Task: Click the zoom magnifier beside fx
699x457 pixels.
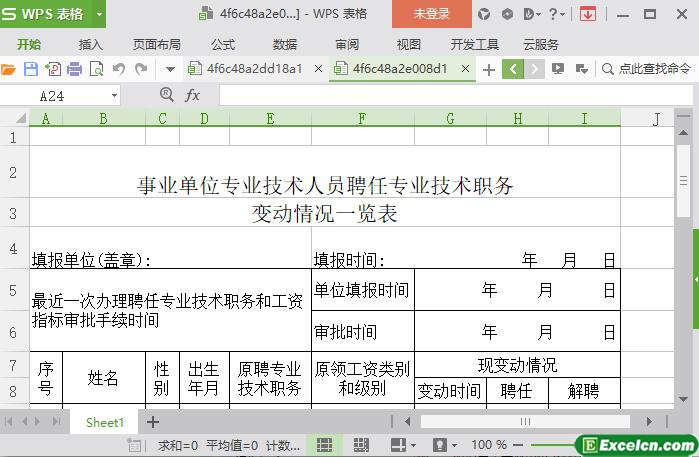Action: click(166, 95)
